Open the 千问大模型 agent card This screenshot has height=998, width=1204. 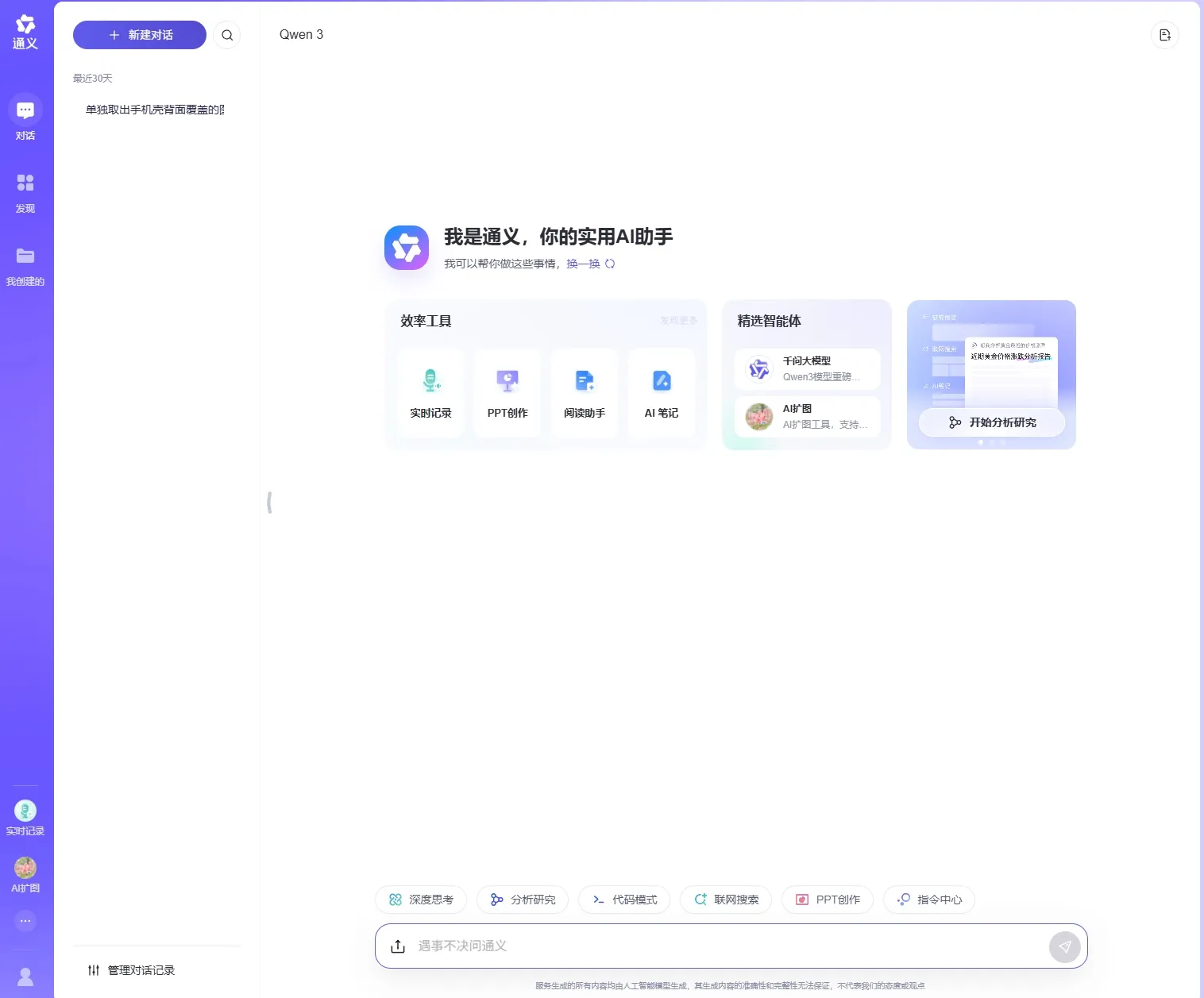point(808,369)
